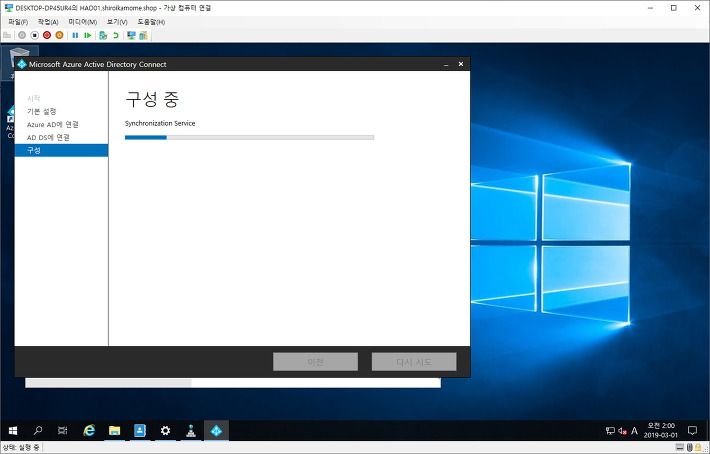Click the green Revert arrow icon

point(116,35)
